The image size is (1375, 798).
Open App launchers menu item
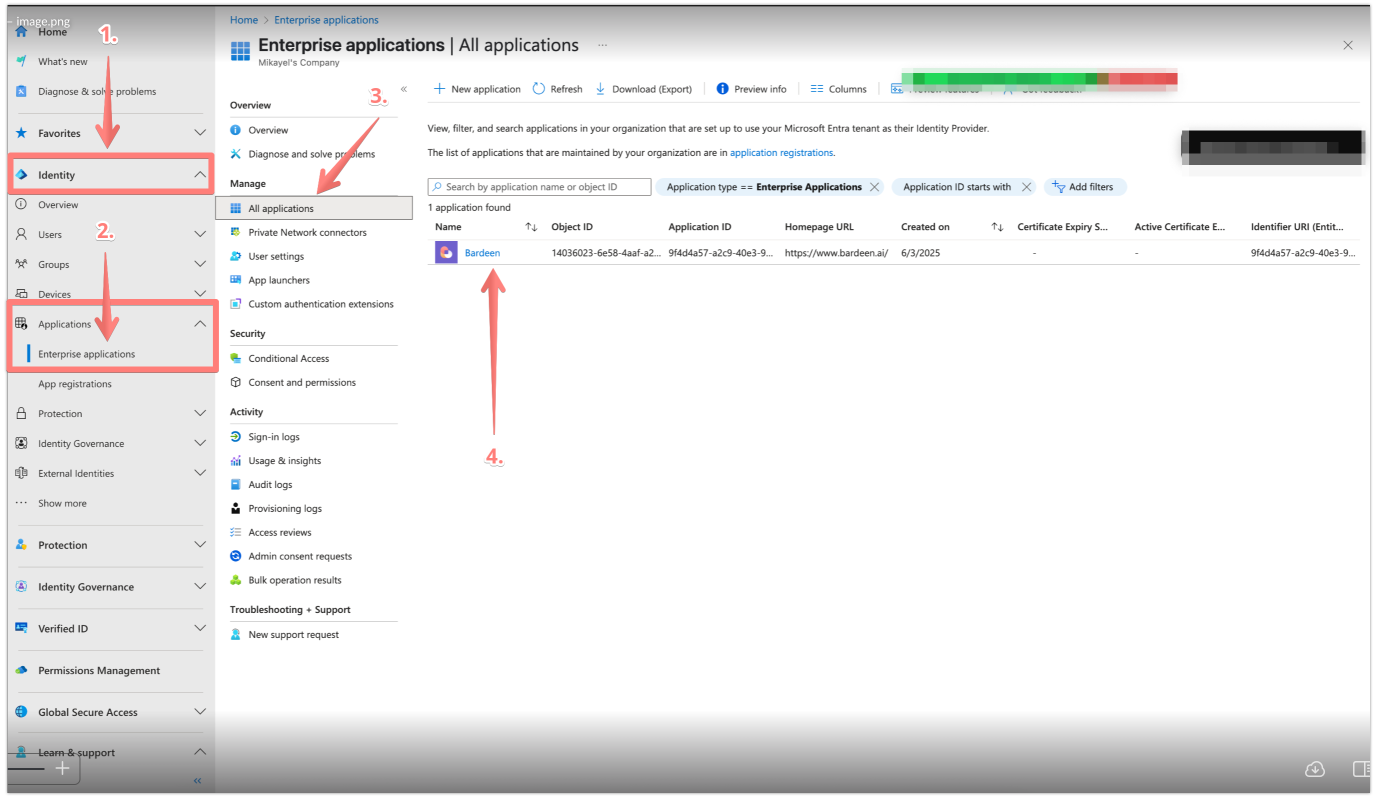click(279, 280)
